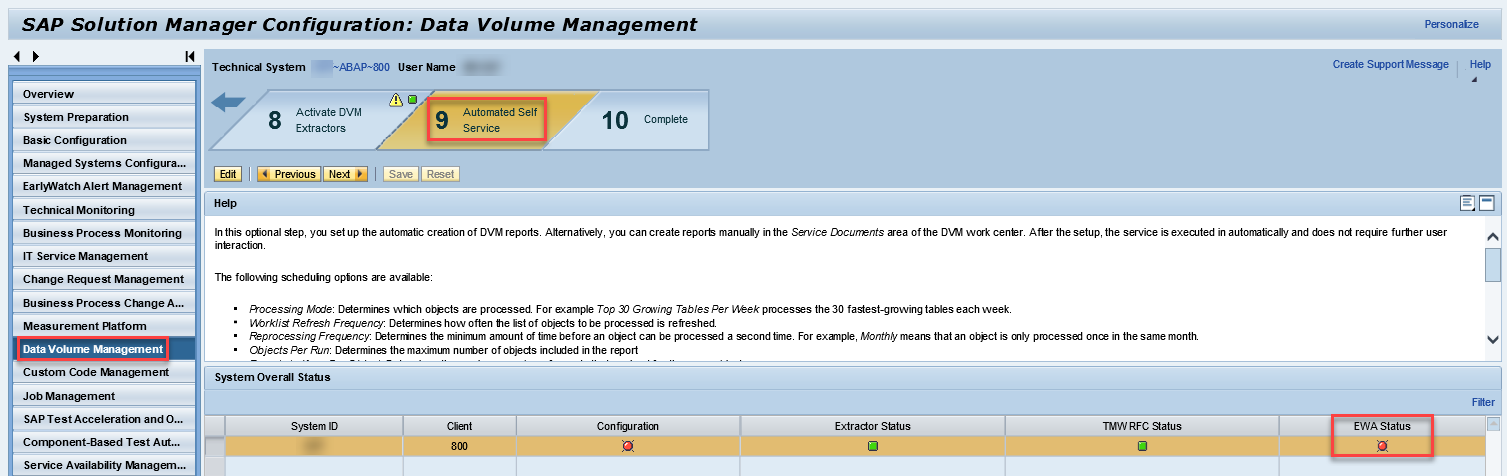Open roadmap step 8 Activate DVM Extractors
The height and width of the screenshot is (476, 1507).
(320, 120)
